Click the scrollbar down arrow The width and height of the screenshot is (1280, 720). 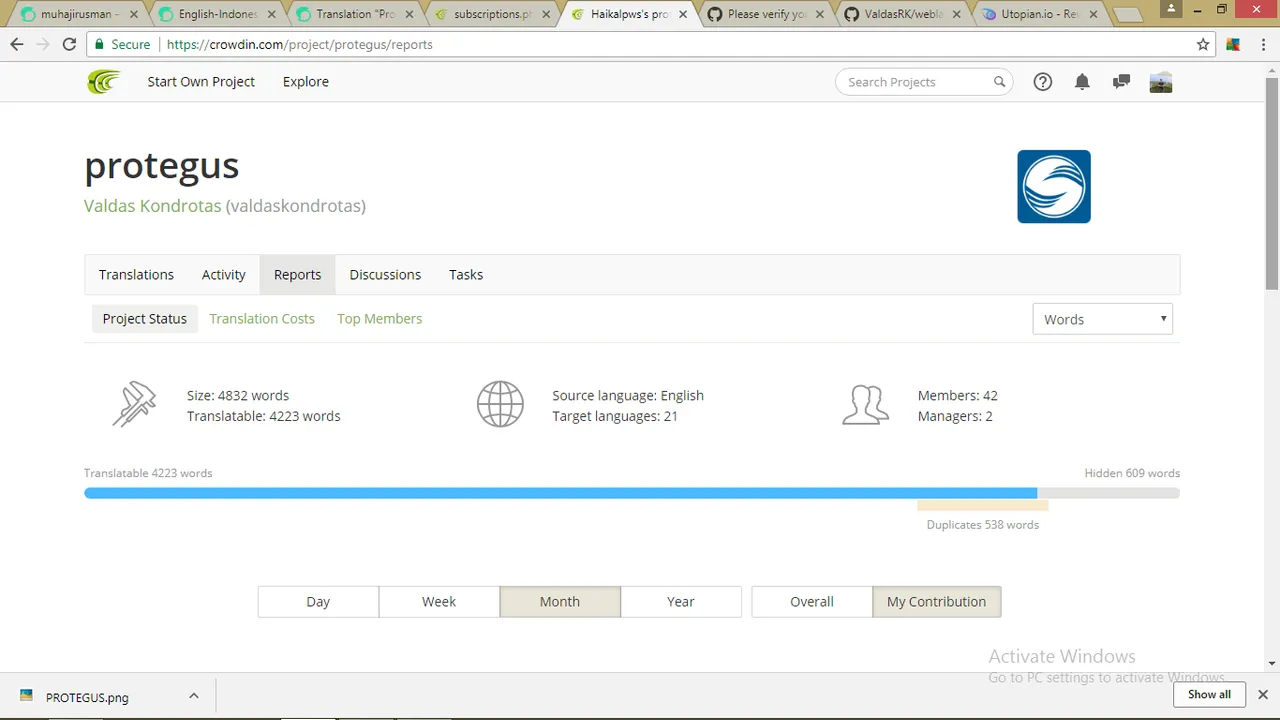click(x=1272, y=663)
